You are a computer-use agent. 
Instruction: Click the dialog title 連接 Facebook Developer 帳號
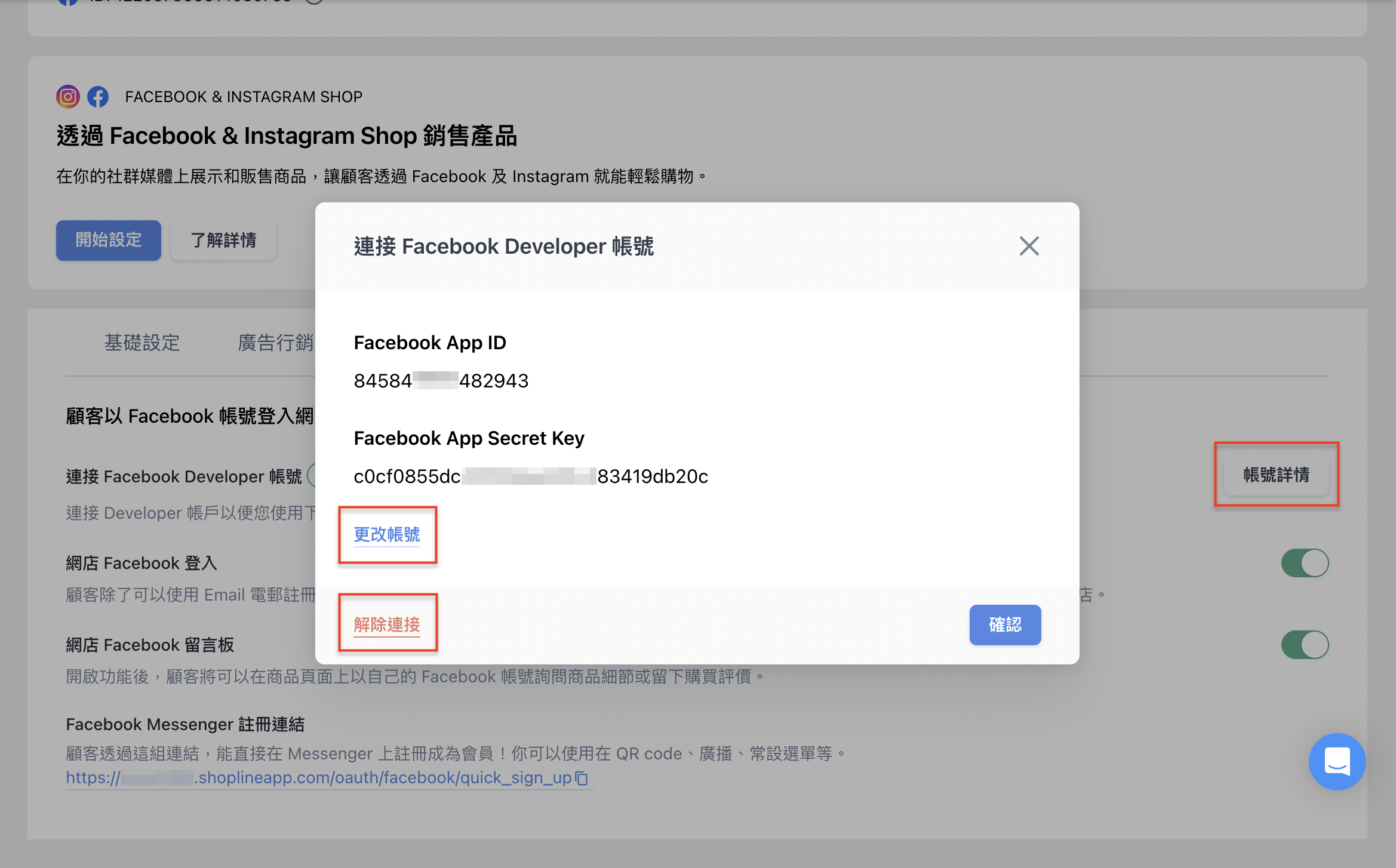[504, 246]
